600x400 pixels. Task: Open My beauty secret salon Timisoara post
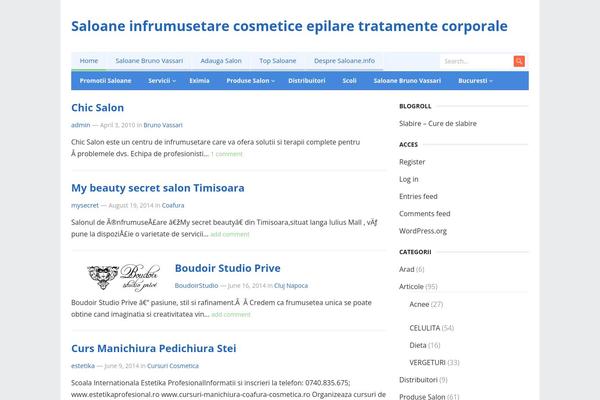click(x=158, y=188)
